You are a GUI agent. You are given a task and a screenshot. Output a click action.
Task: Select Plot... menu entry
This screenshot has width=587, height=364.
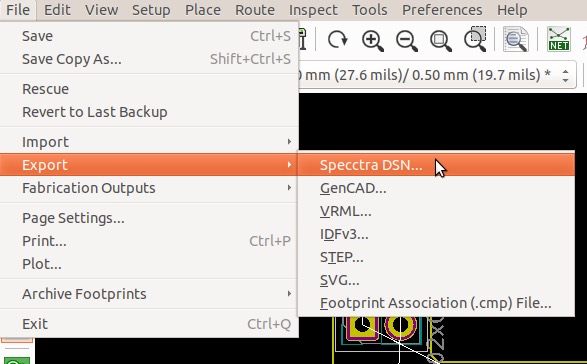click(149, 264)
